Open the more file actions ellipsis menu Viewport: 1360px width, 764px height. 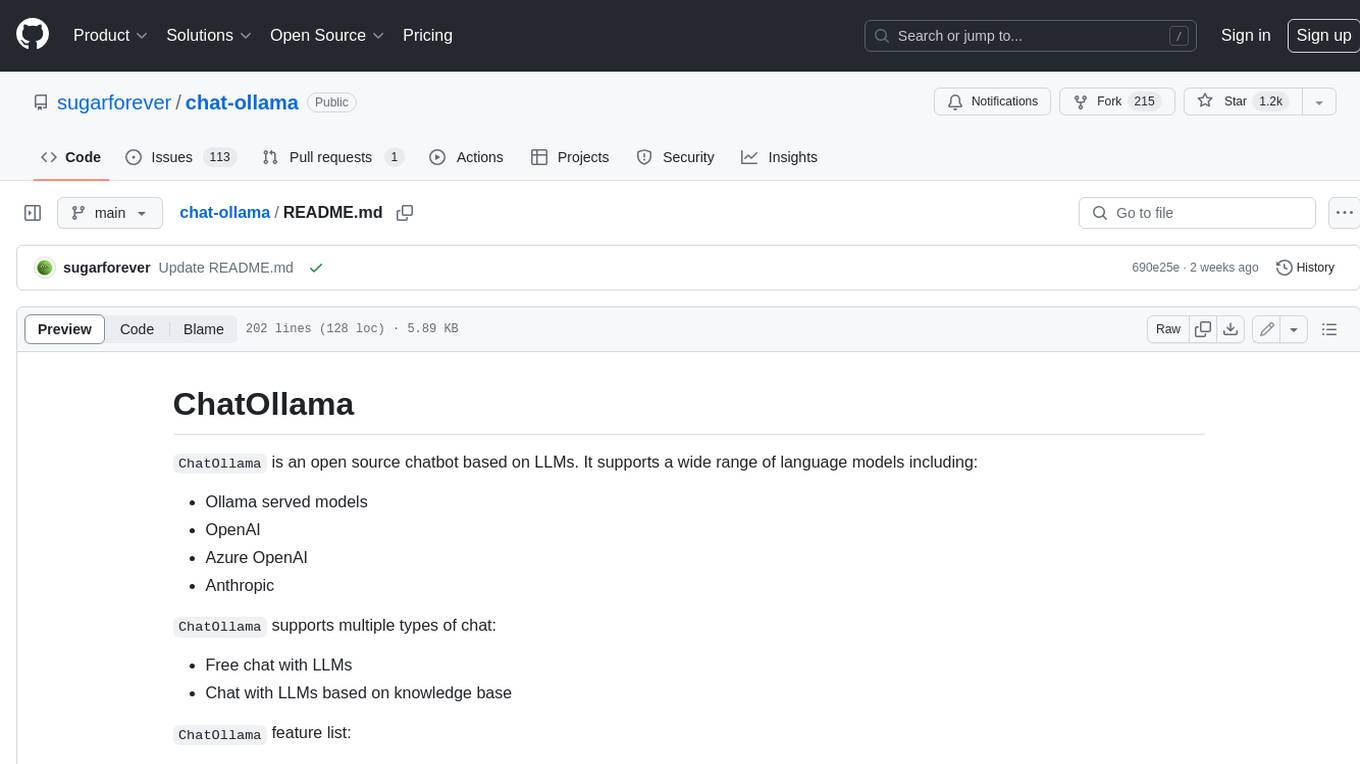1344,213
